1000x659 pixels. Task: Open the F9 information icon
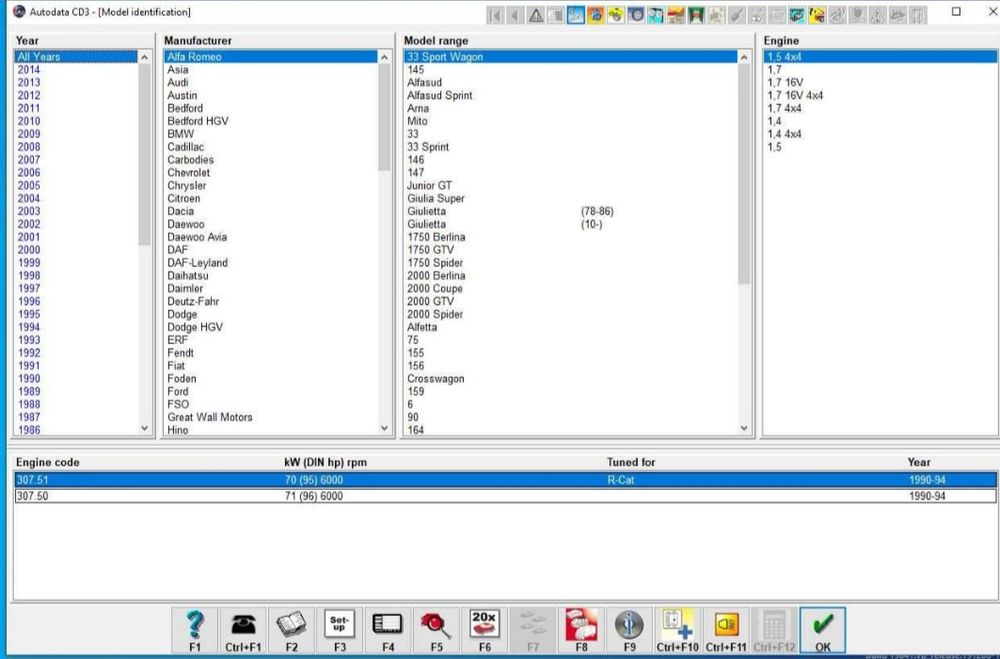click(628, 626)
